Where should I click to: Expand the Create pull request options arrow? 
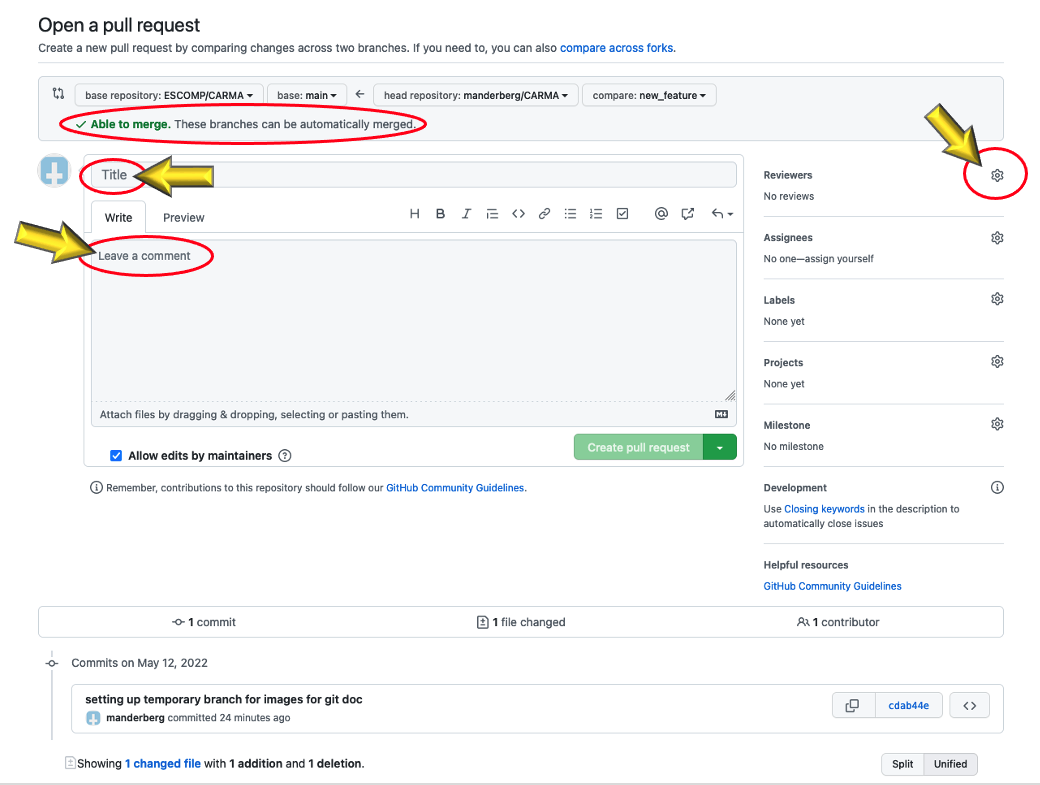[x=720, y=447]
